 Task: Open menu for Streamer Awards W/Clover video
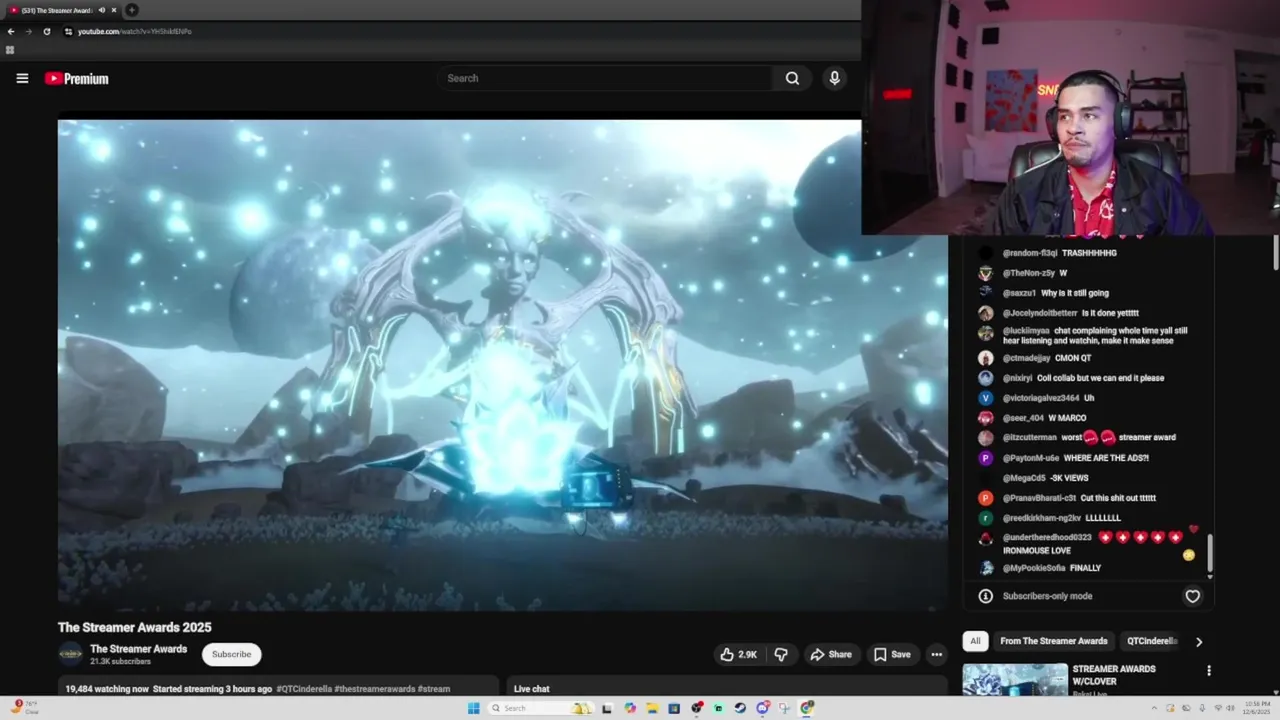[1208, 670]
